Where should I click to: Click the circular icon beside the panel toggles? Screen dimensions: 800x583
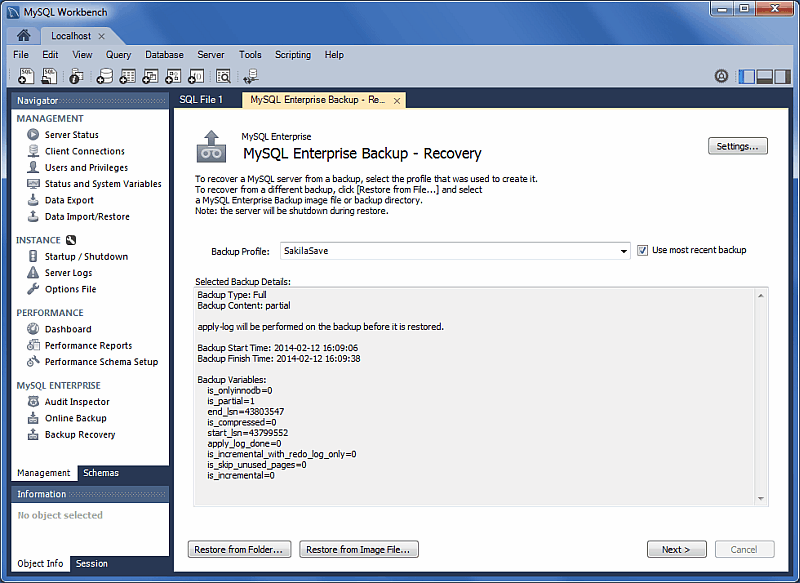[721, 77]
